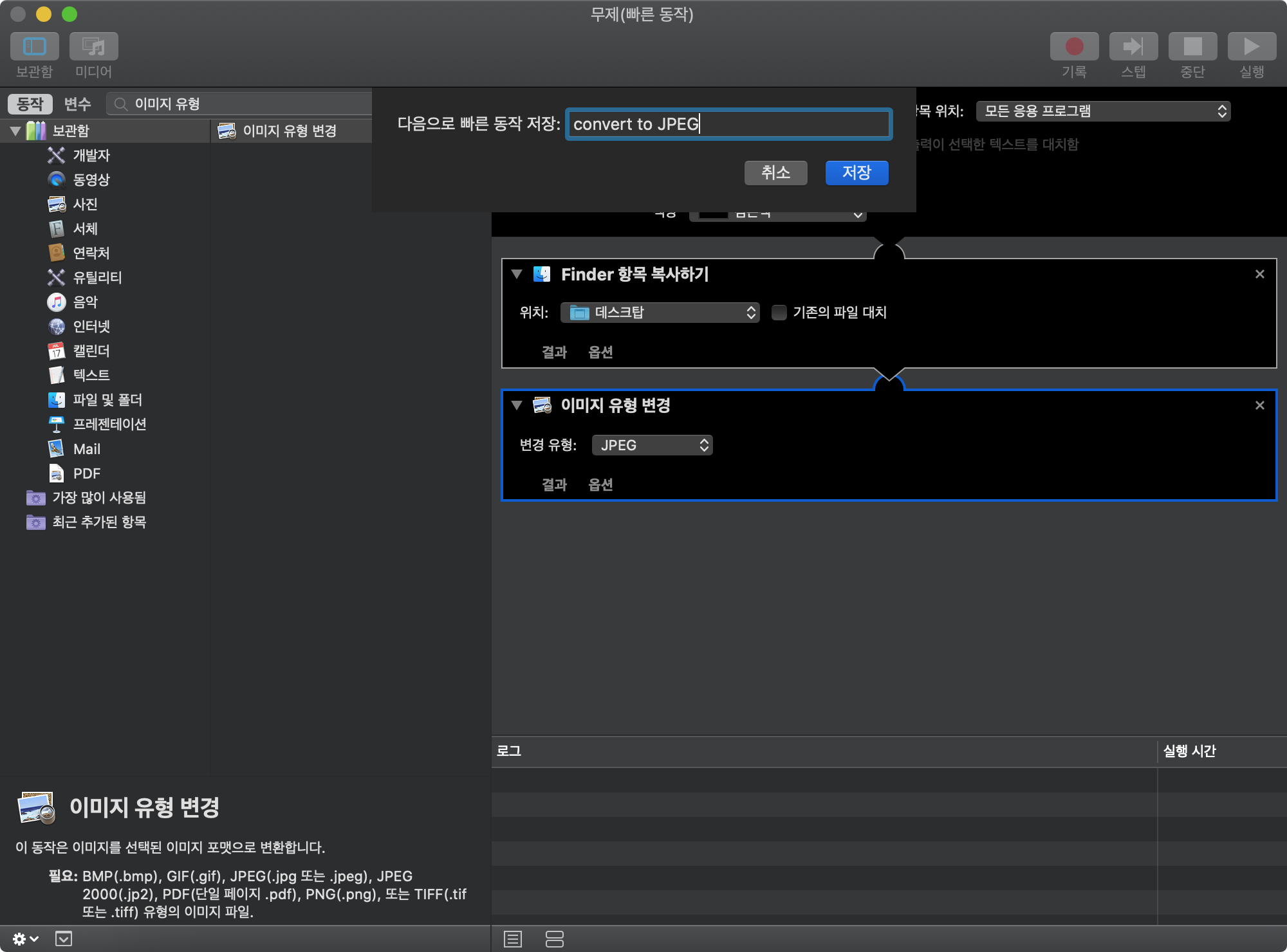Open the 데스크탑 location dropdown
1287x952 pixels.
pyautogui.click(x=660, y=313)
